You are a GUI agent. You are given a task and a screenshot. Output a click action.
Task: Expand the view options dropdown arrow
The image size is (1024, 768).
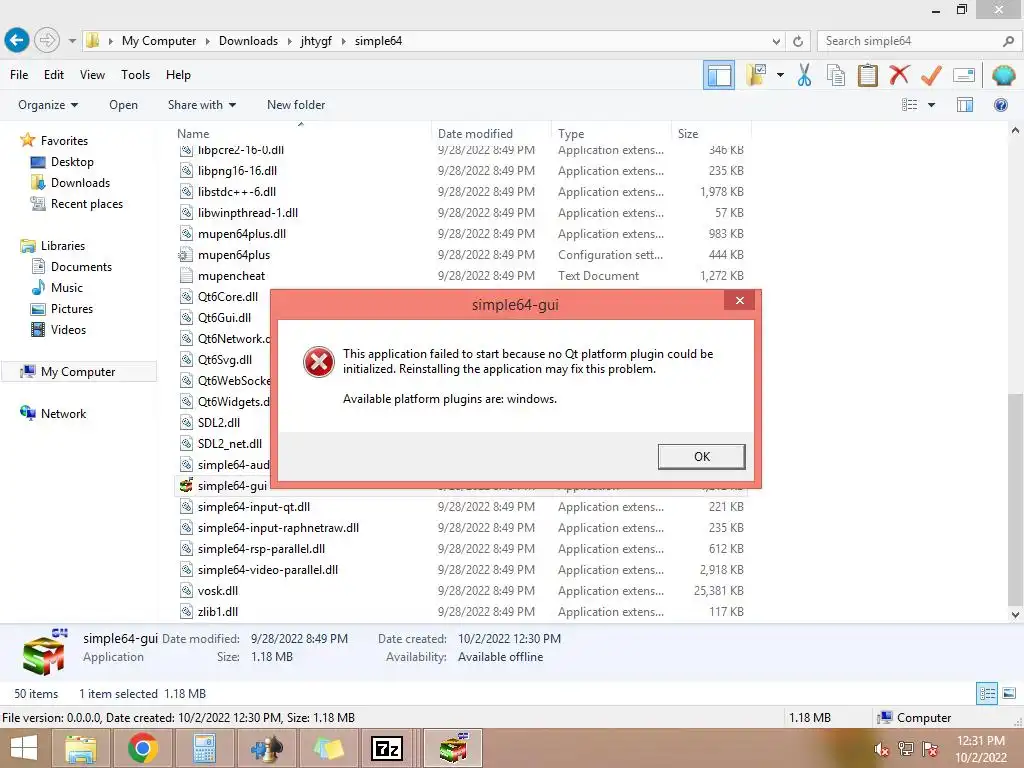coord(931,105)
